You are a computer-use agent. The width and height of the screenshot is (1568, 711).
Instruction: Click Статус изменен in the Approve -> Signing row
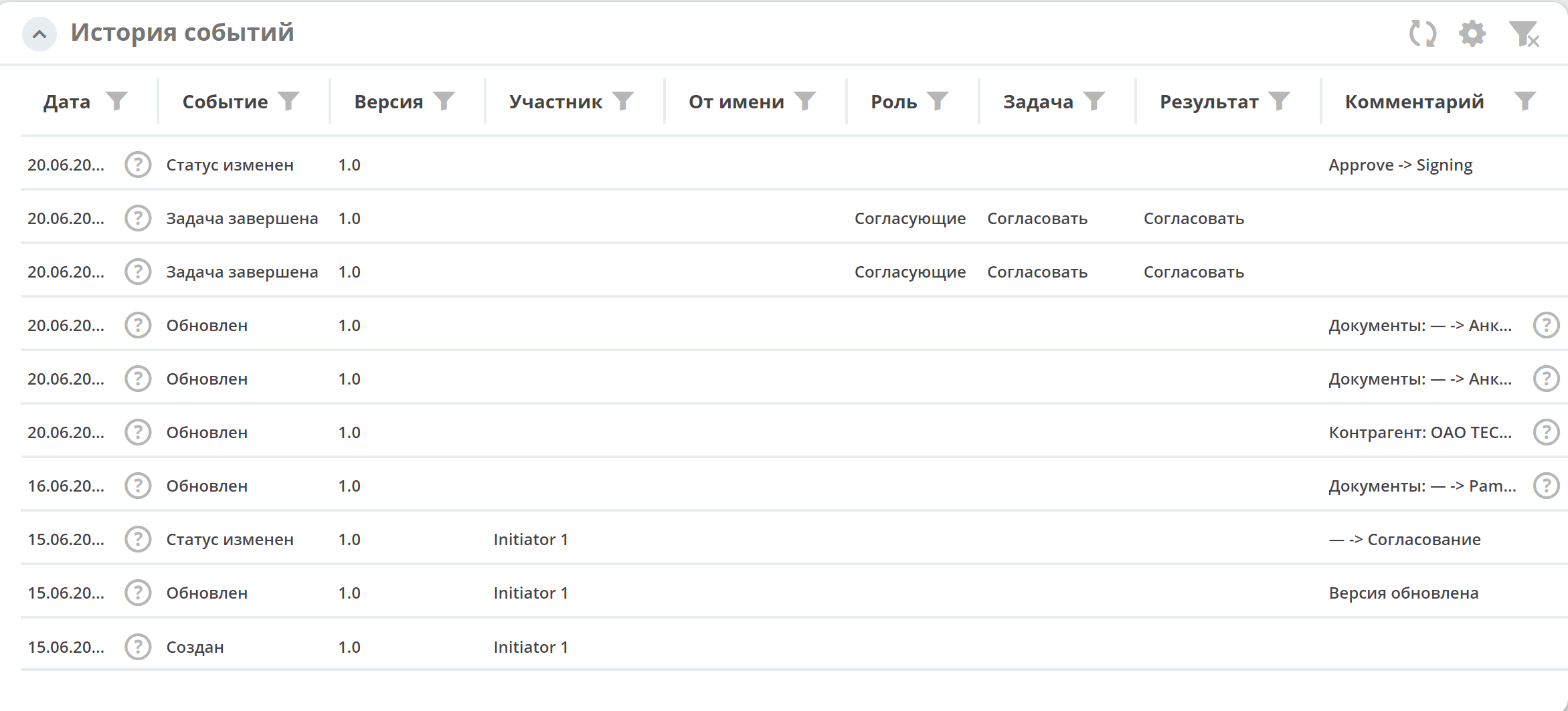pos(230,165)
